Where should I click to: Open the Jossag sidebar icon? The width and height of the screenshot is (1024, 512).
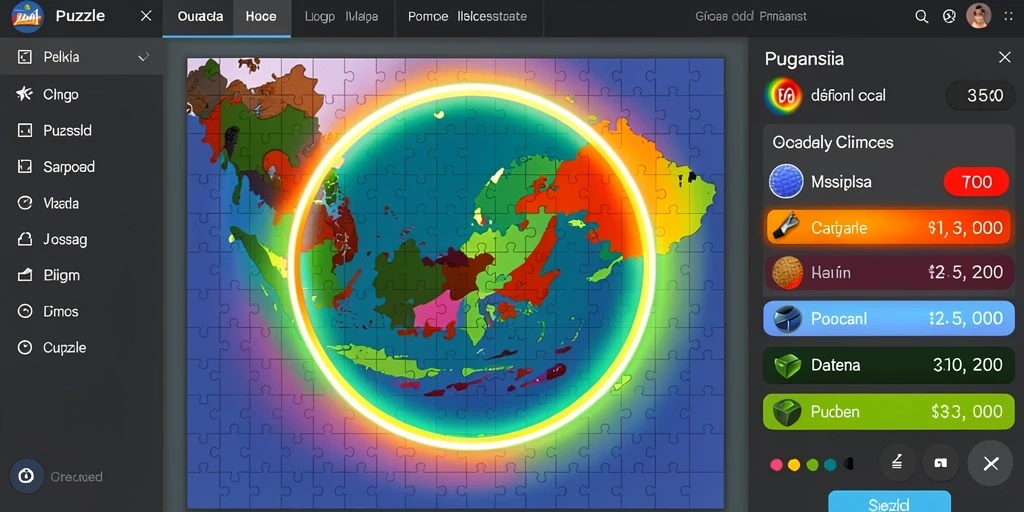(24, 240)
